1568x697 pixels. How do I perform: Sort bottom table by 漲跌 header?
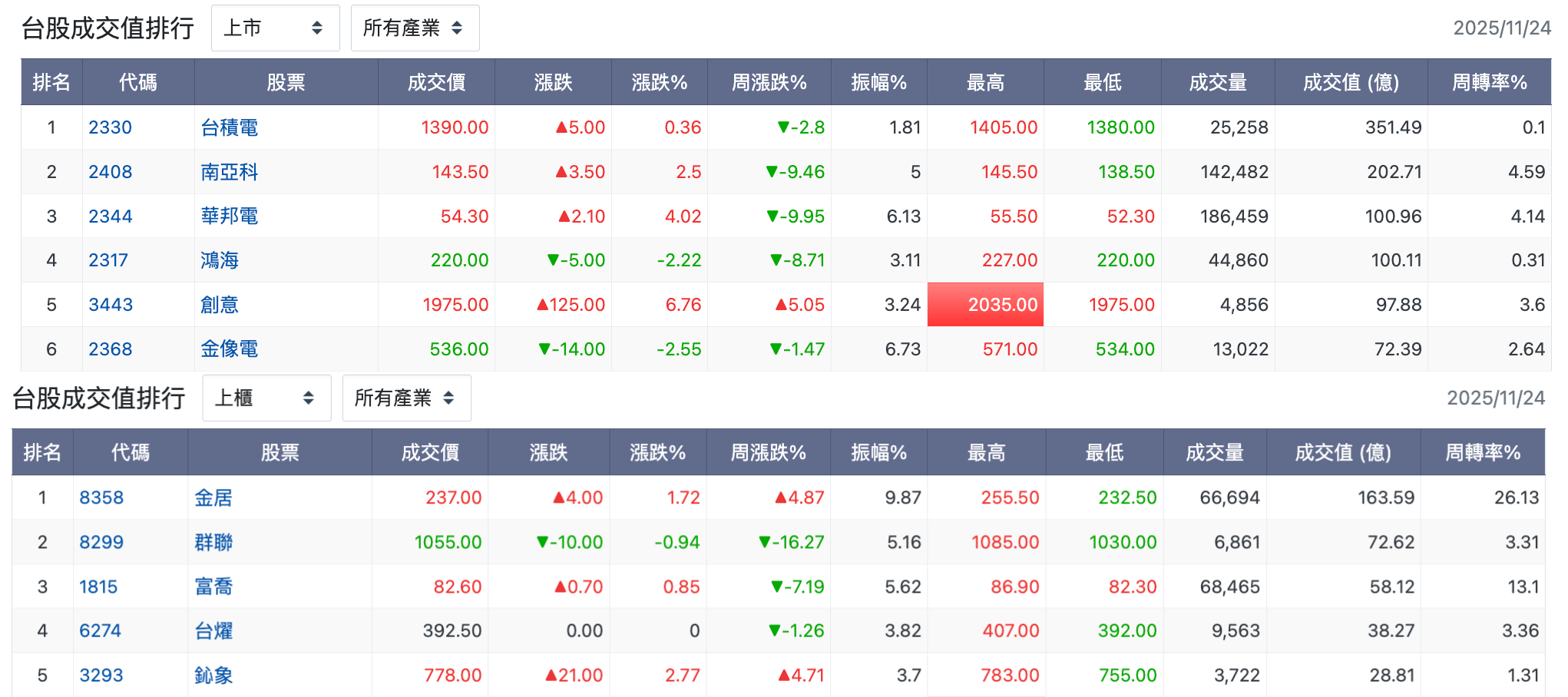pos(548,452)
